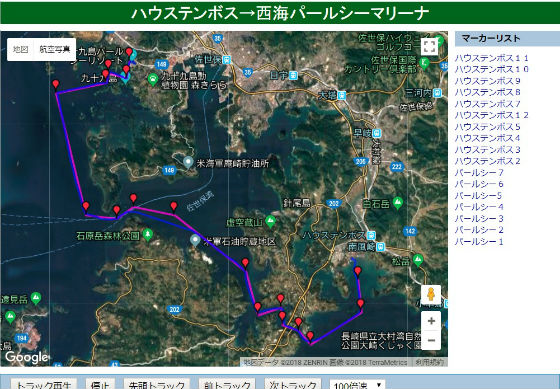Click the ハウステンボス station icon
This screenshot has height=389, width=560.
click(x=371, y=235)
